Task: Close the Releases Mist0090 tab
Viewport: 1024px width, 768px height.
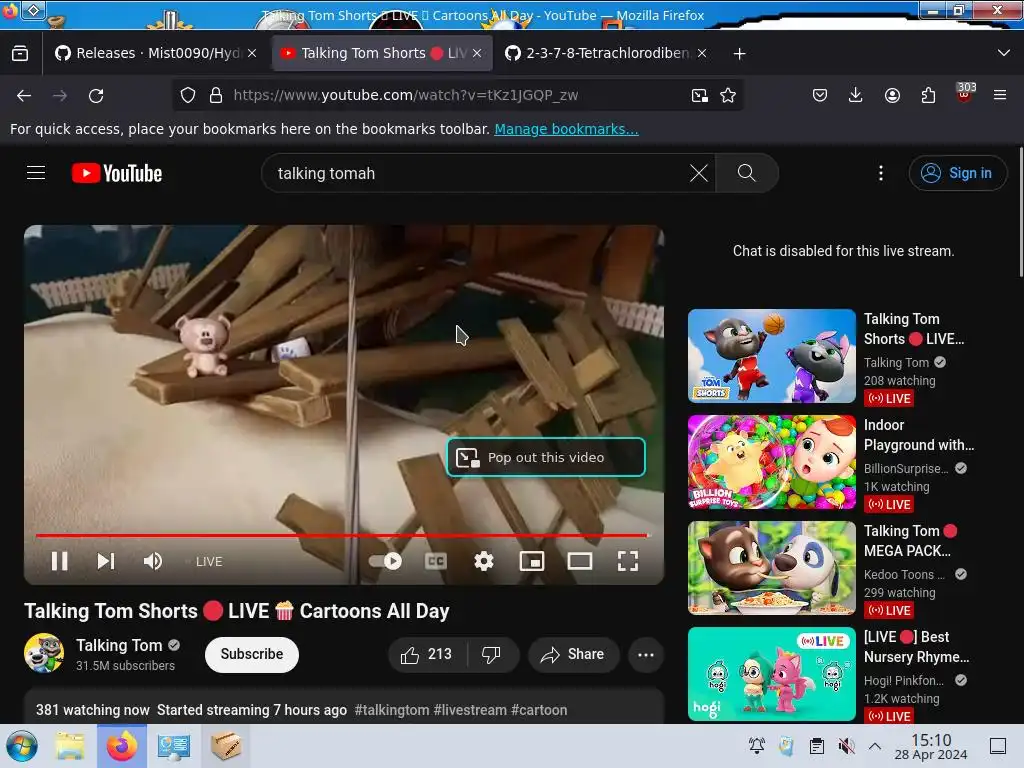Action: (252, 53)
